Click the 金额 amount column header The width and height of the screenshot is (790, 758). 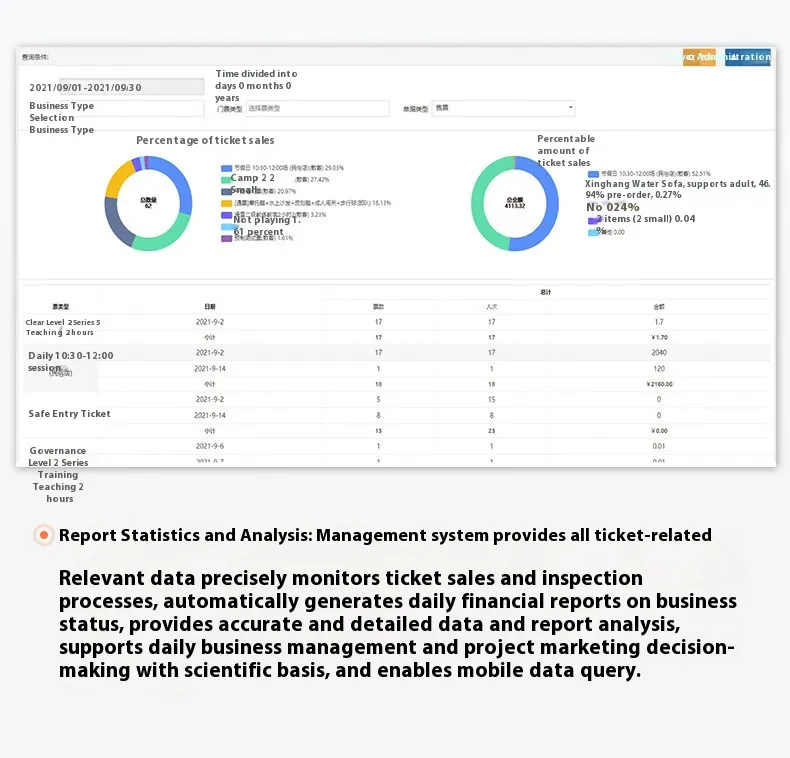tap(658, 306)
